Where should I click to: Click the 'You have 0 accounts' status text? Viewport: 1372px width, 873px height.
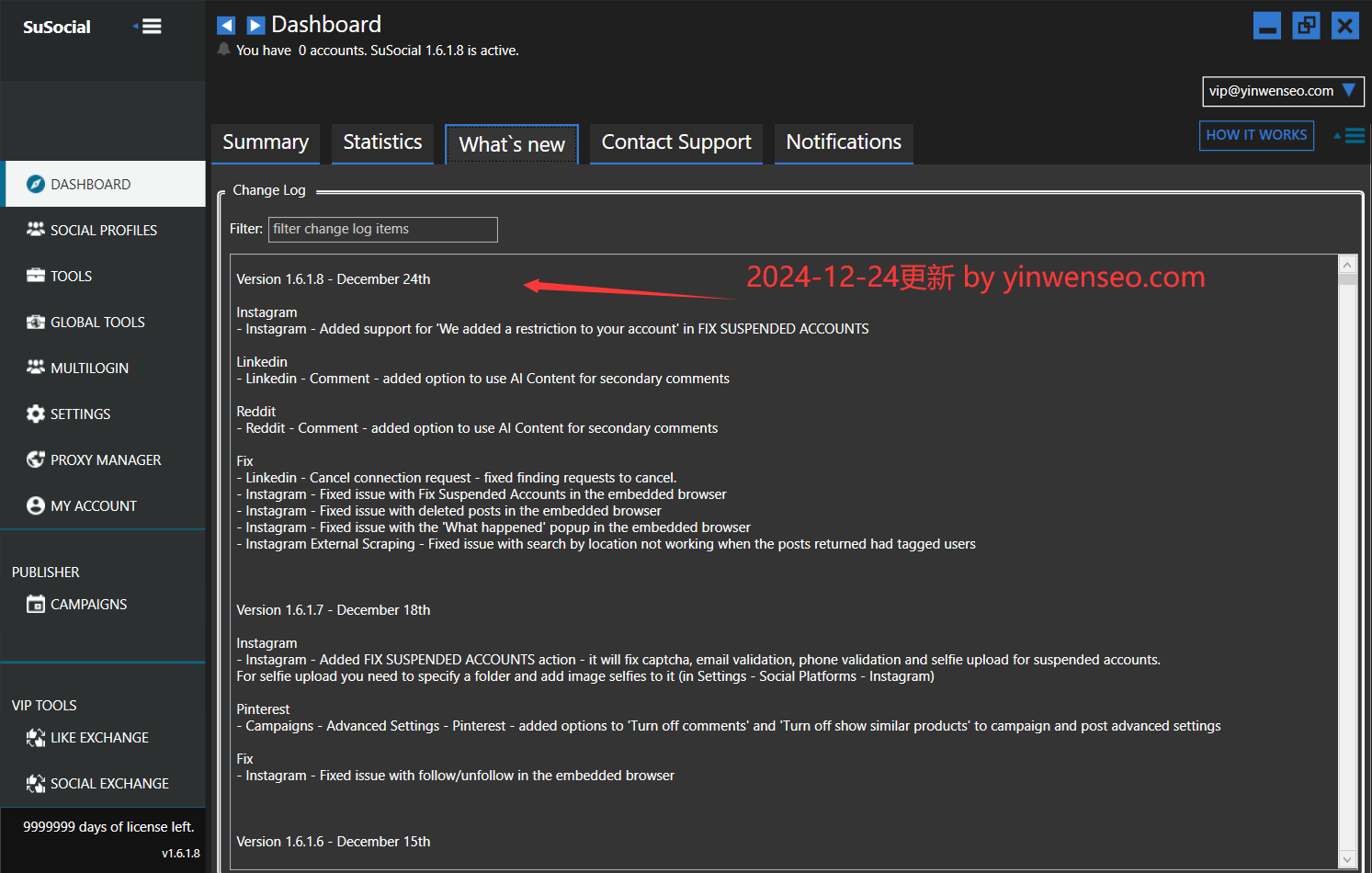[378, 51]
